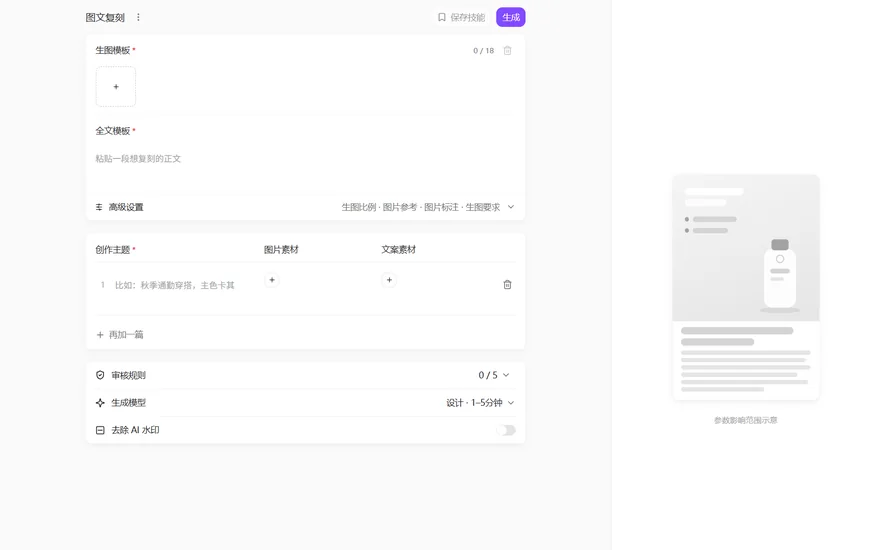
Task: Open the 设计 · 1-5分钟 model dropdown
Action: pos(480,402)
